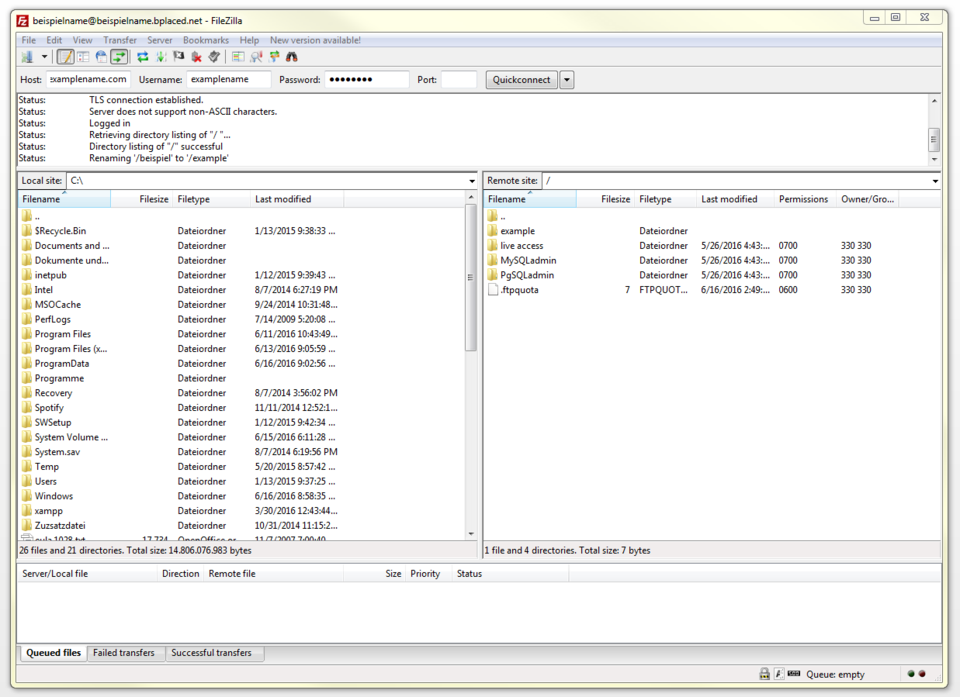Viewport: 960px width, 697px height.
Task: Open the Site Manager dropdown arrow
Action: pyautogui.click(x=44, y=57)
